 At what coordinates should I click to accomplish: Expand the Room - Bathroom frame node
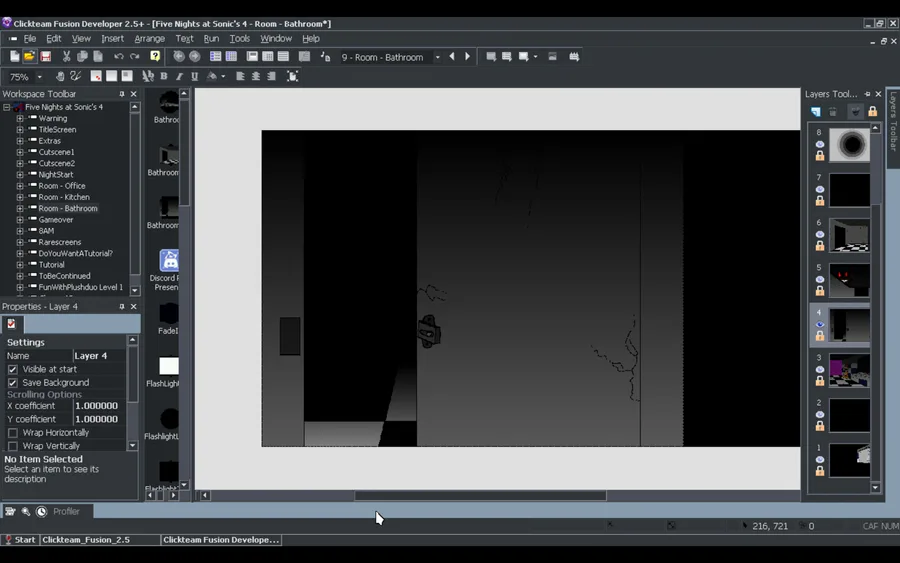[20, 208]
